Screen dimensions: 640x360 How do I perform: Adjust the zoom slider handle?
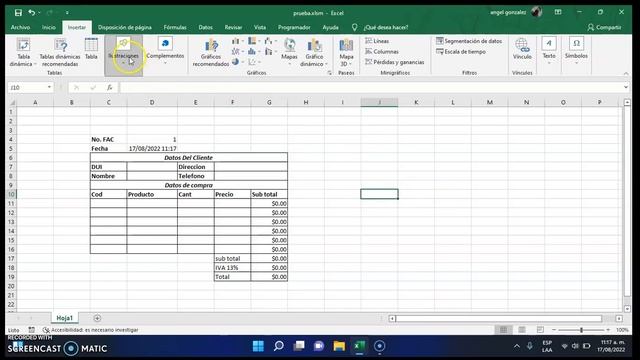point(581,330)
